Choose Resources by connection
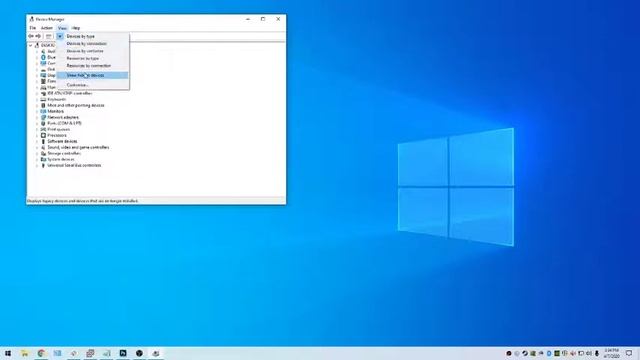 pyautogui.click(x=93, y=66)
